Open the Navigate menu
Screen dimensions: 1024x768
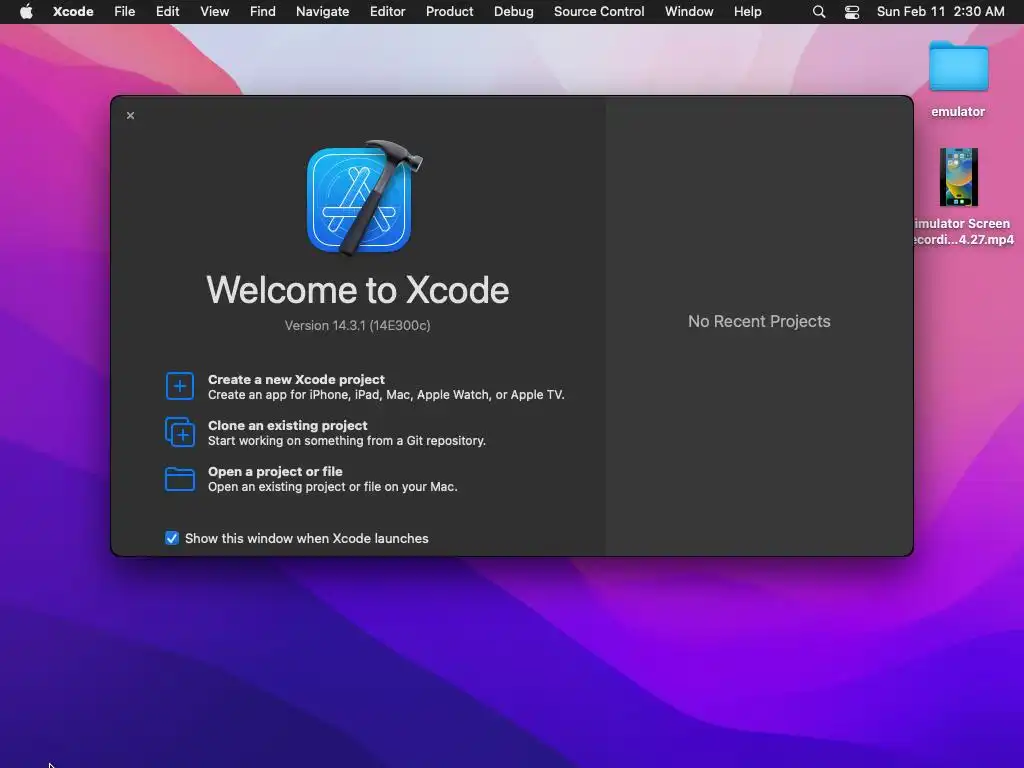click(x=323, y=12)
